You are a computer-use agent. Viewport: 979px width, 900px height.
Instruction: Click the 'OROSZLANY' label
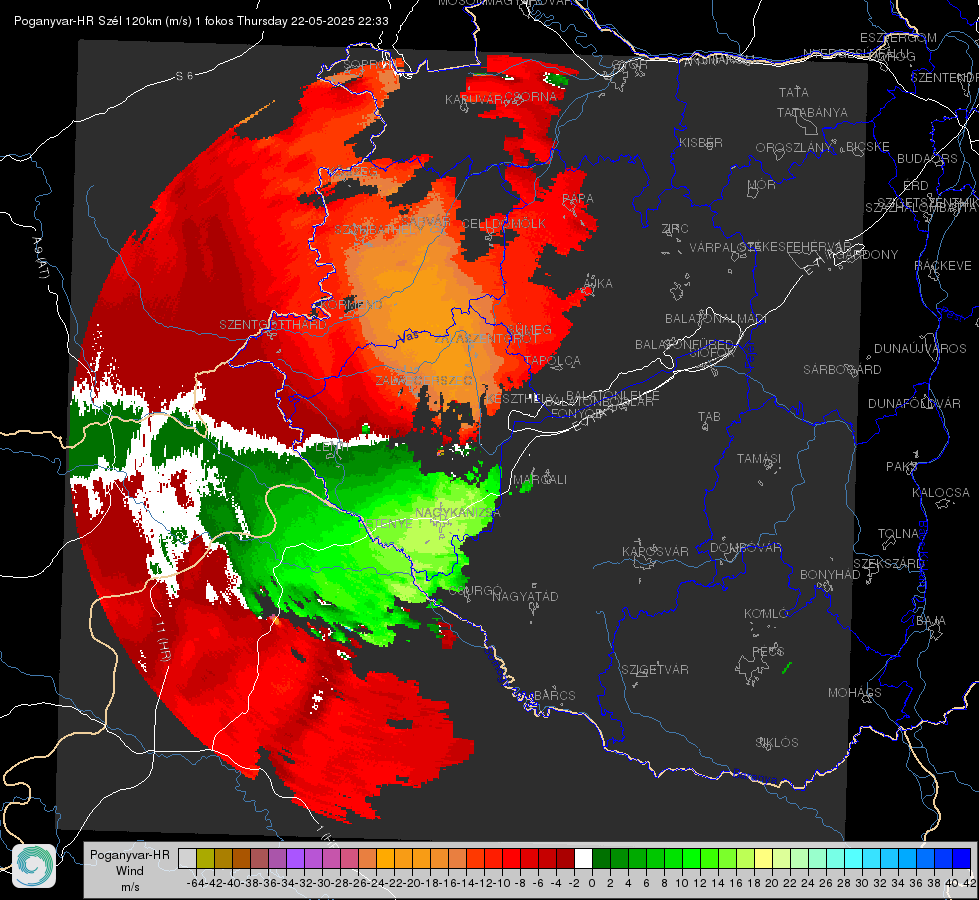(x=793, y=148)
